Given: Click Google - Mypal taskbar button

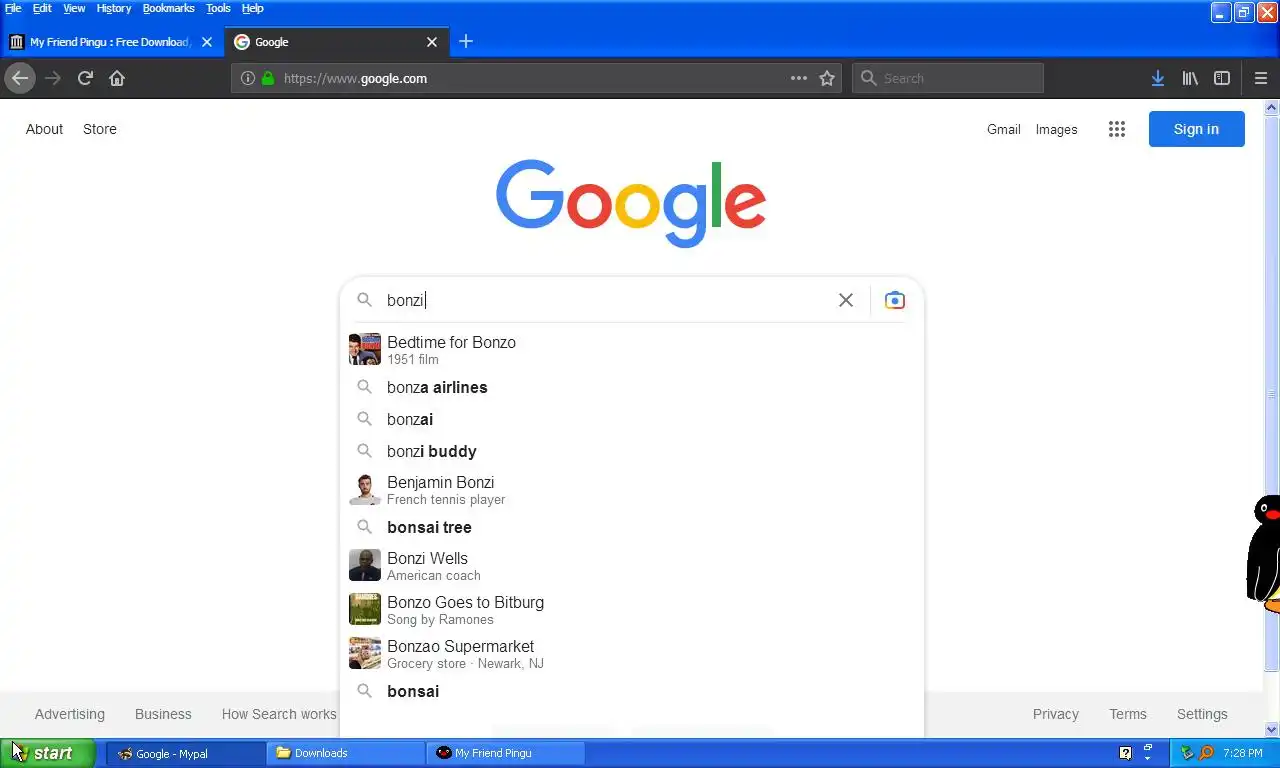Looking at the screenshot, I should coord(186,753).
